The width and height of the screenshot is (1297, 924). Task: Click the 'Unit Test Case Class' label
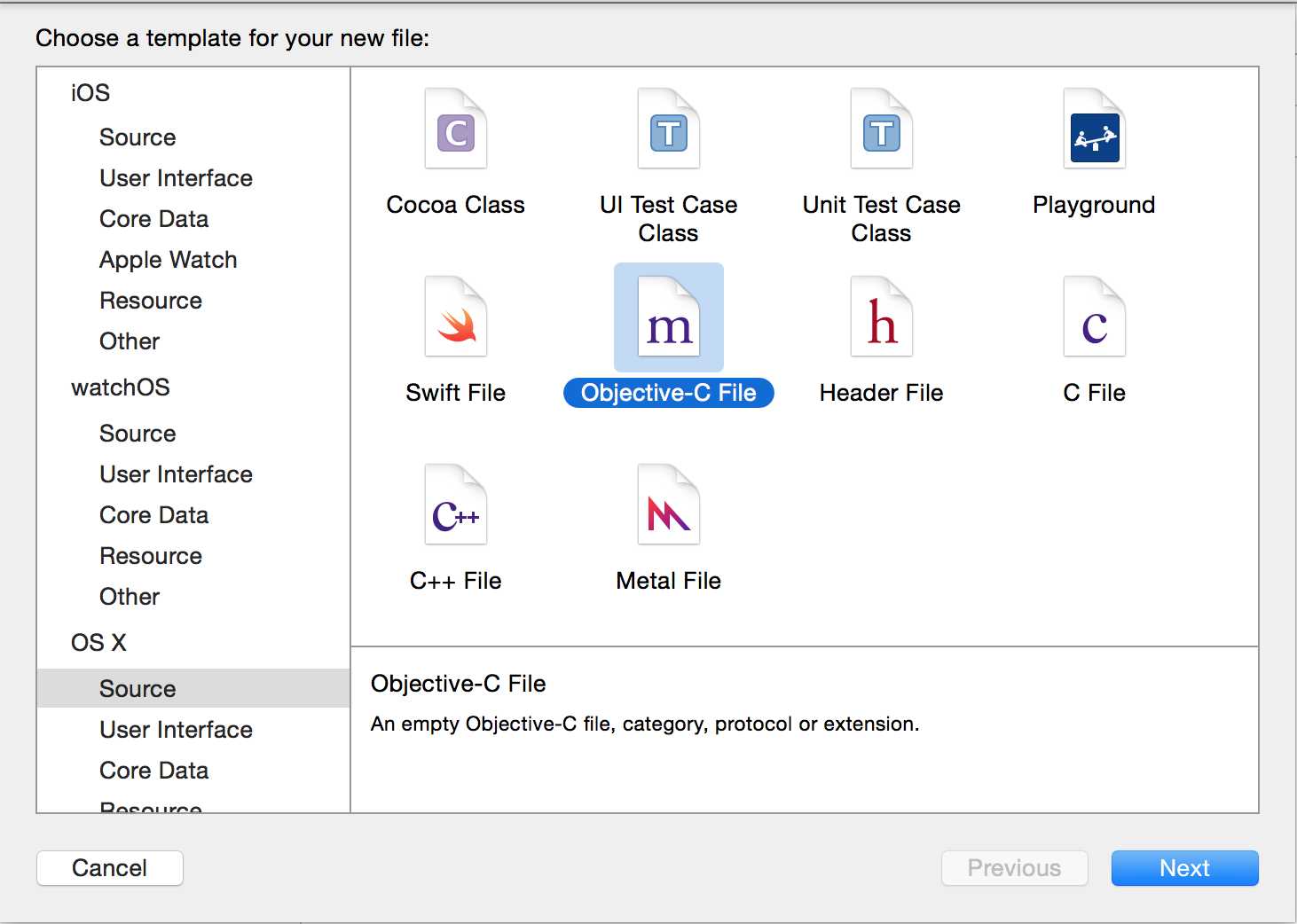(x=882, y=219)
